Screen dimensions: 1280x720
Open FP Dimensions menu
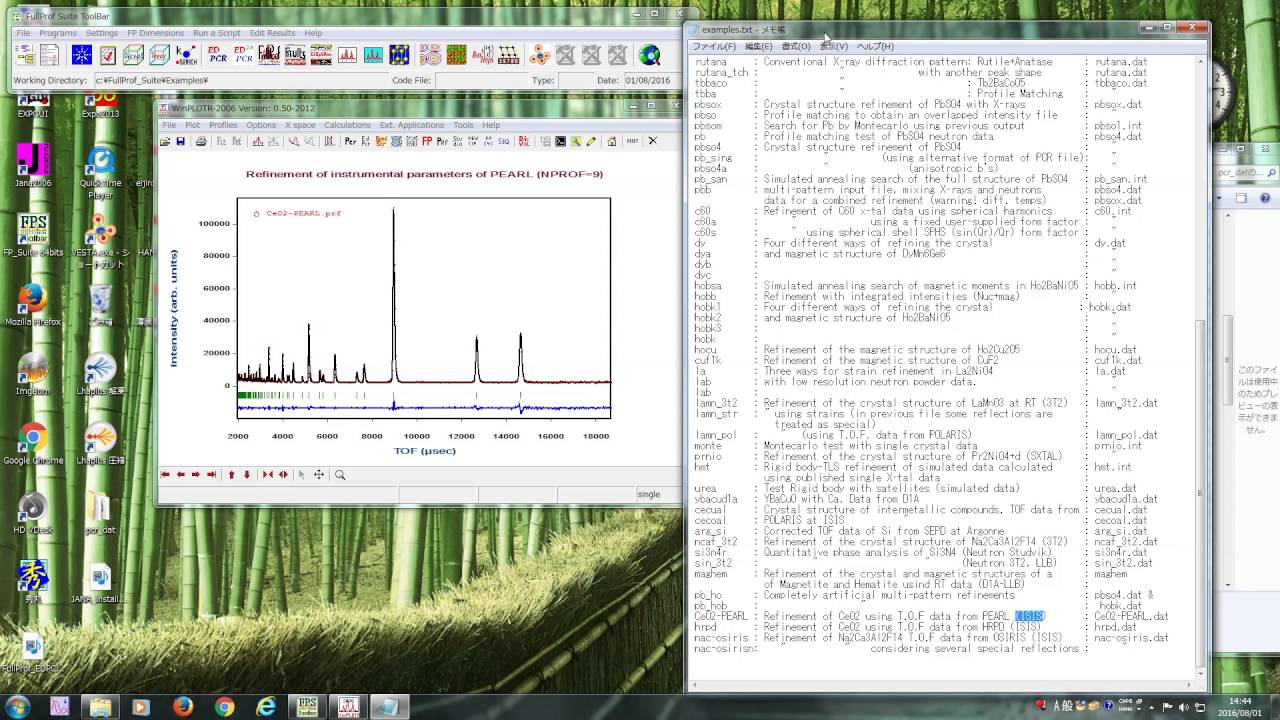point(155,33)
